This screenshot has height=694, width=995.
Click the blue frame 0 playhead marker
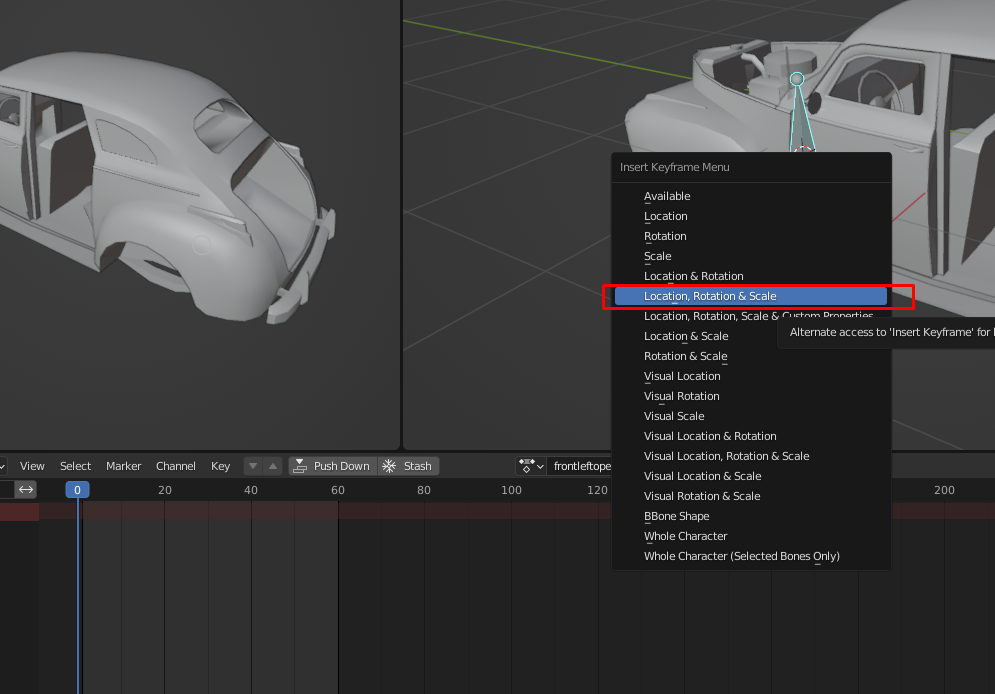tap(77, 490)
